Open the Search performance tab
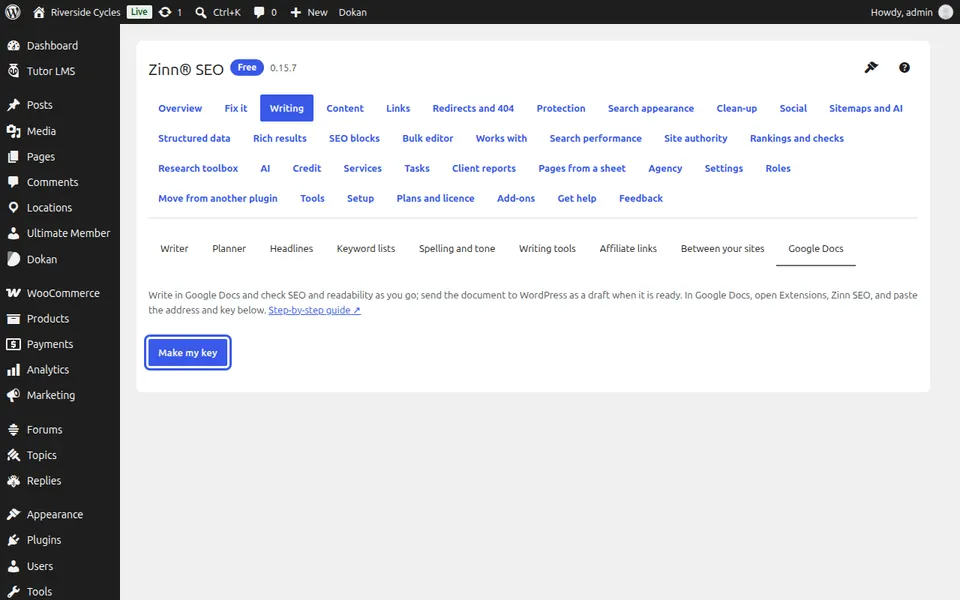This screenshot has width=960, height=600. (x=596, y=138)
